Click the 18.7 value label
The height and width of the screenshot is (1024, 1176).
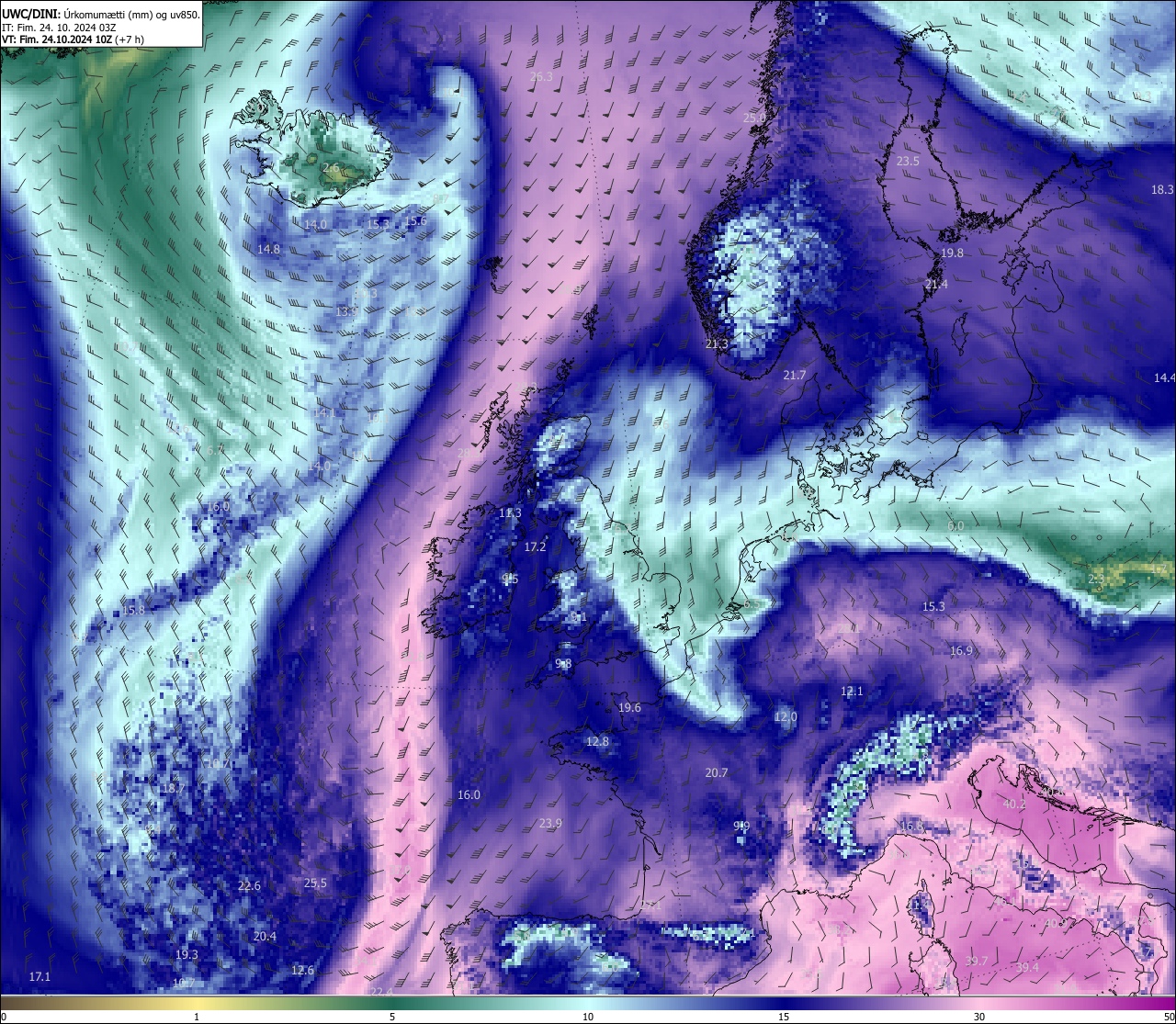173,788
